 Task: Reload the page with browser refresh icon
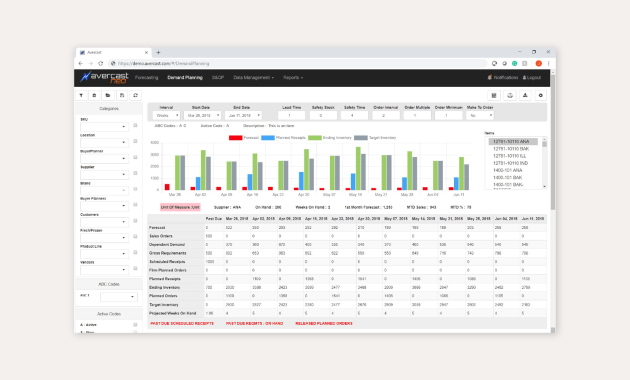pos(100,63)
